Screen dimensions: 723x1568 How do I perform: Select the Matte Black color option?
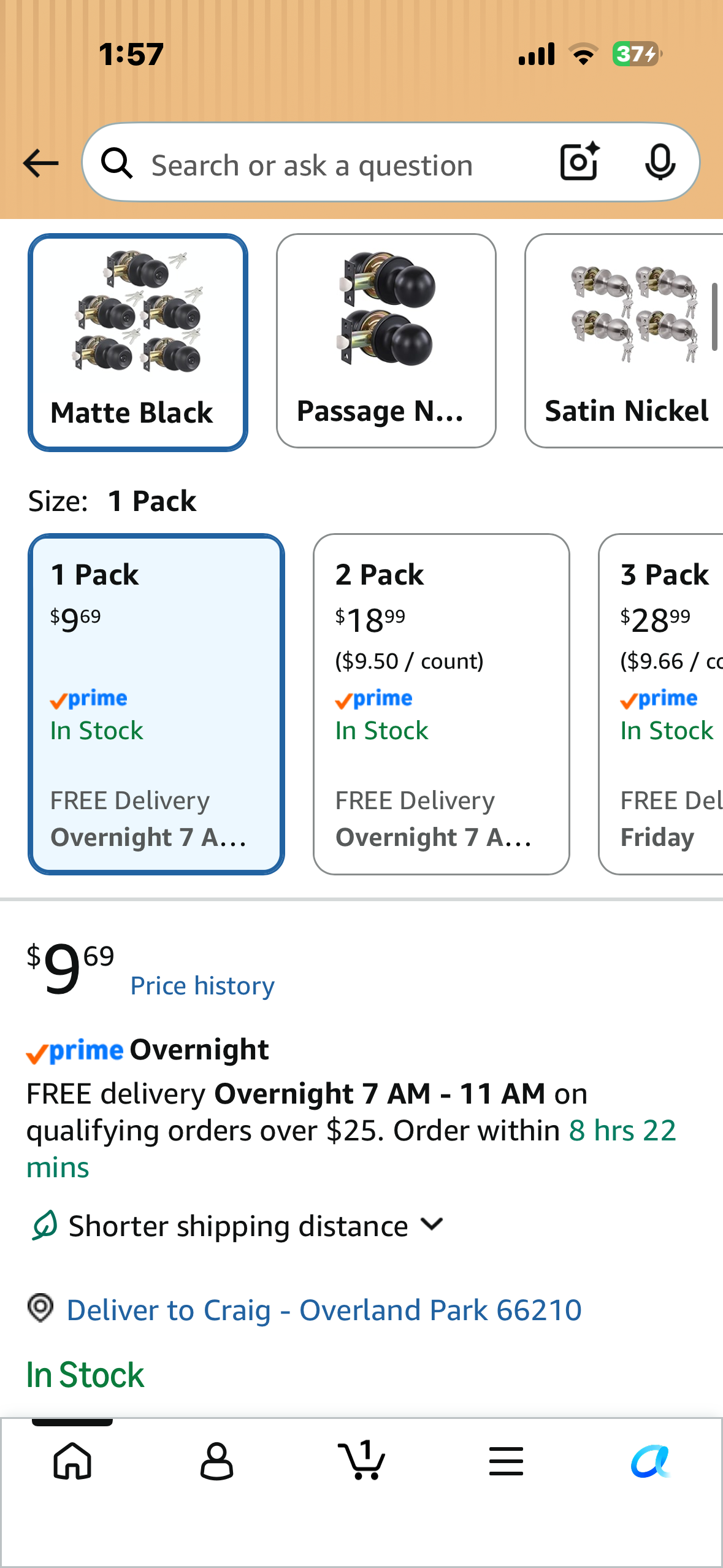click(138, 342)
